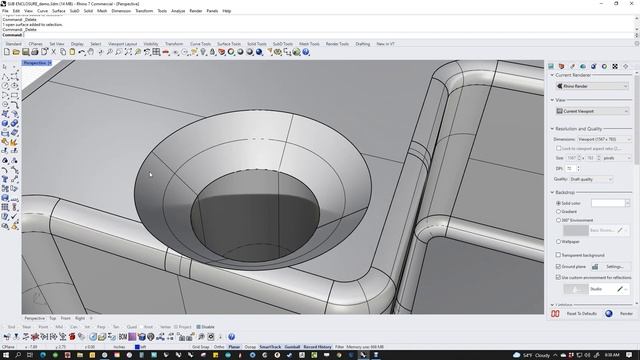Click the color wheel Layers icon

tap(231, 52)
